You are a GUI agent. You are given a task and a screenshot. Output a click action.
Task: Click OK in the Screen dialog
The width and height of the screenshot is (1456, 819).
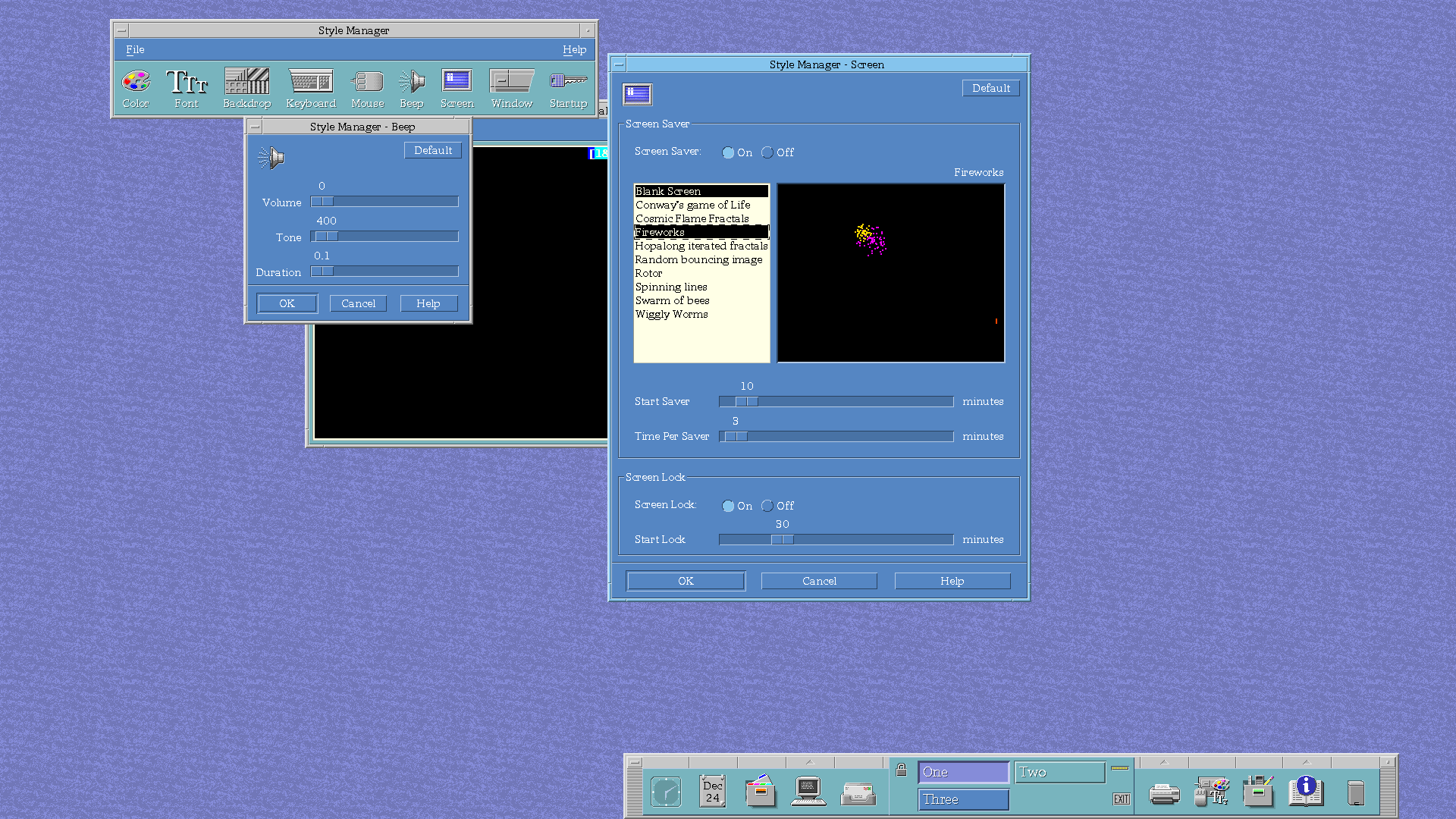point(686,581)
